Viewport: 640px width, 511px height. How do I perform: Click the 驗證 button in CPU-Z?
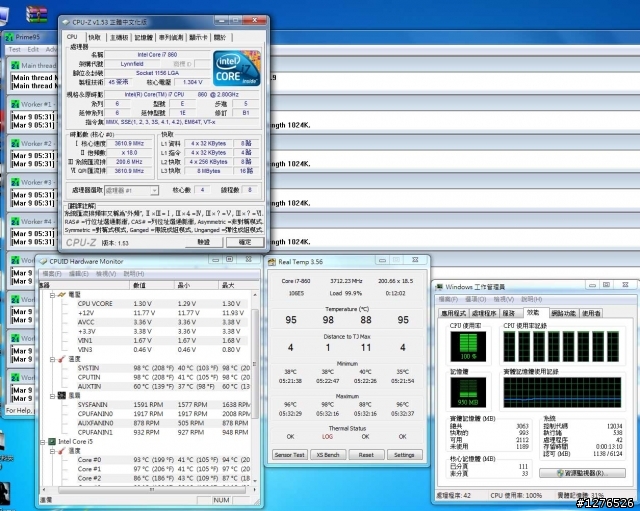coord(204,242)
